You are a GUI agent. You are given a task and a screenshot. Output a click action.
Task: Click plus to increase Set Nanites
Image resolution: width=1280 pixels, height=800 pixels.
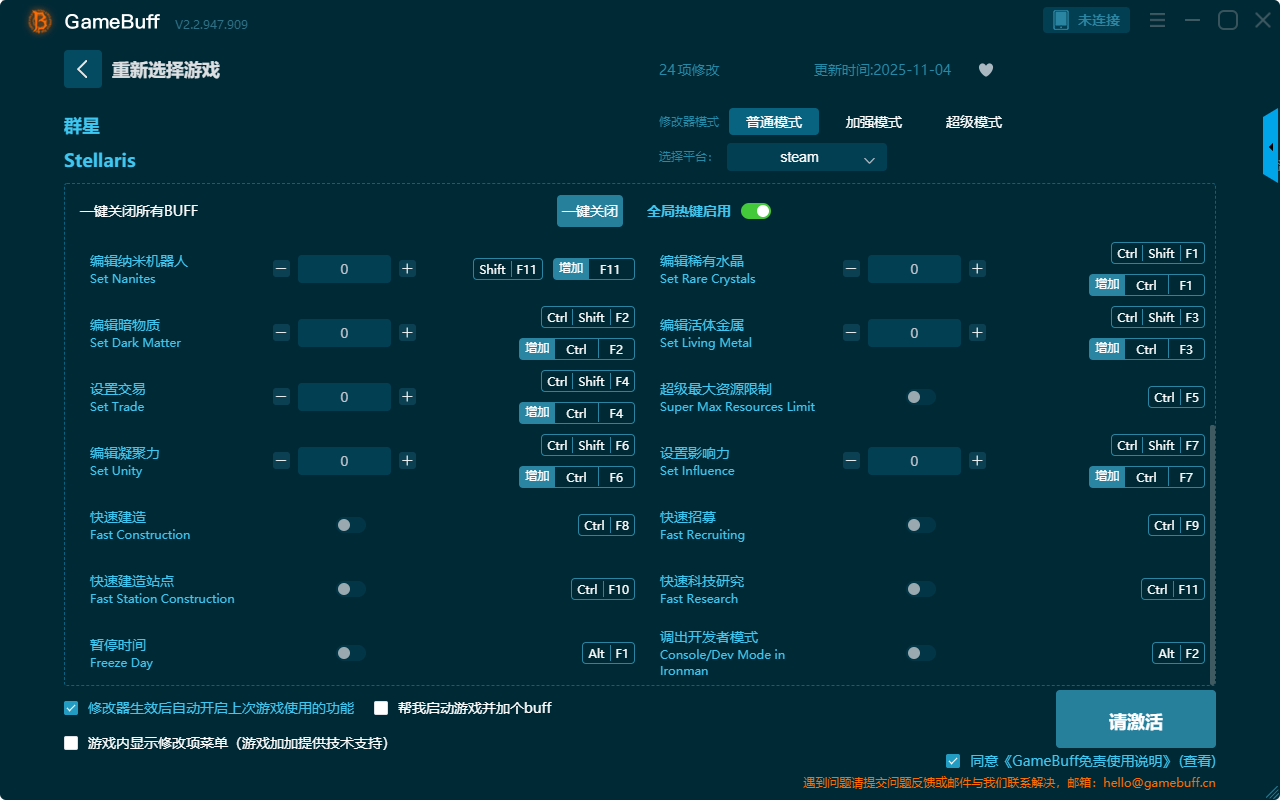(x=407, y=269)
